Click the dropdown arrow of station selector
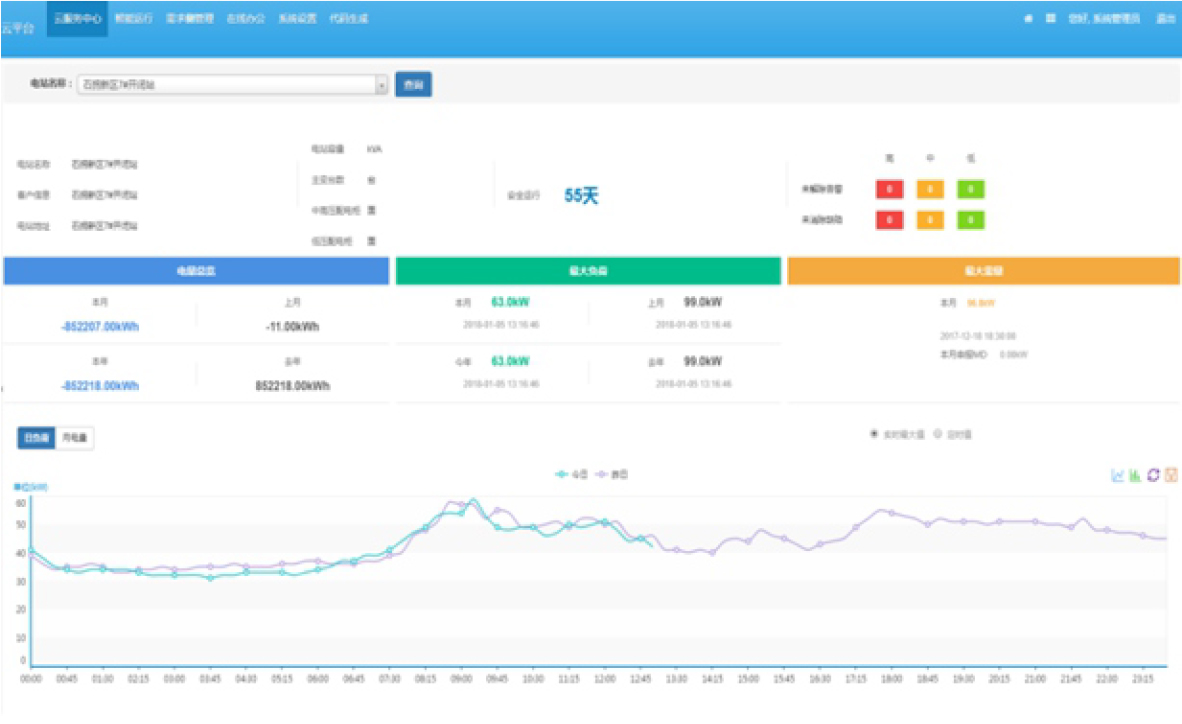This screenshot has height=724, width=1182. click(381, 85)
